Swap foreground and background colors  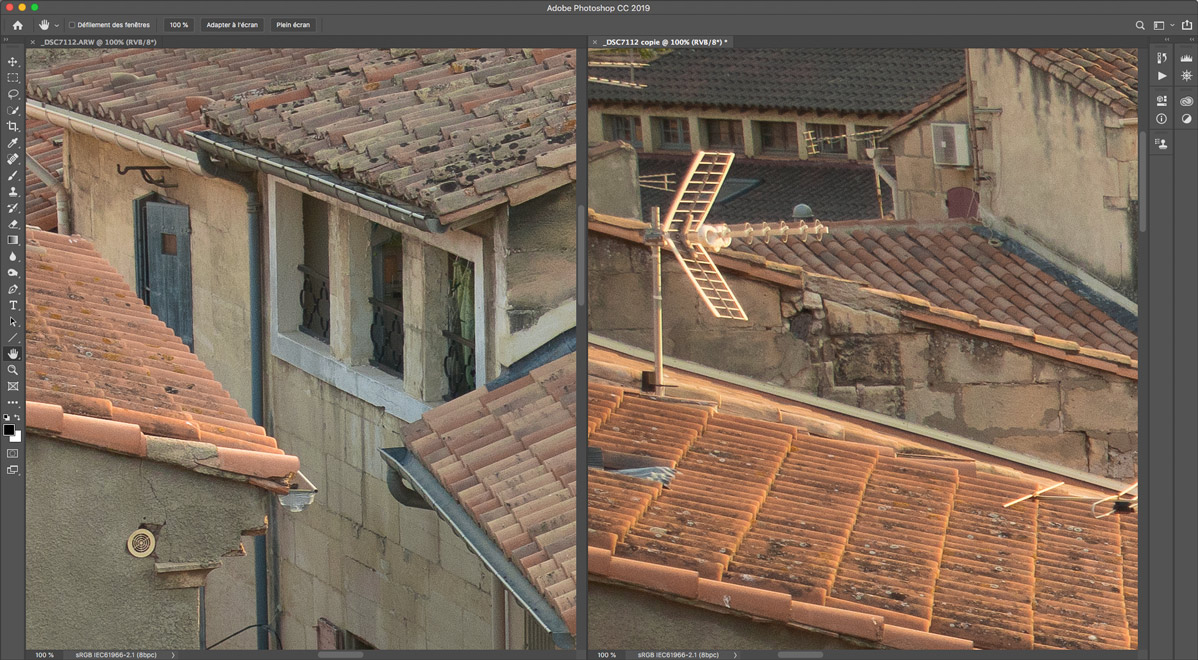coord(17,418)
